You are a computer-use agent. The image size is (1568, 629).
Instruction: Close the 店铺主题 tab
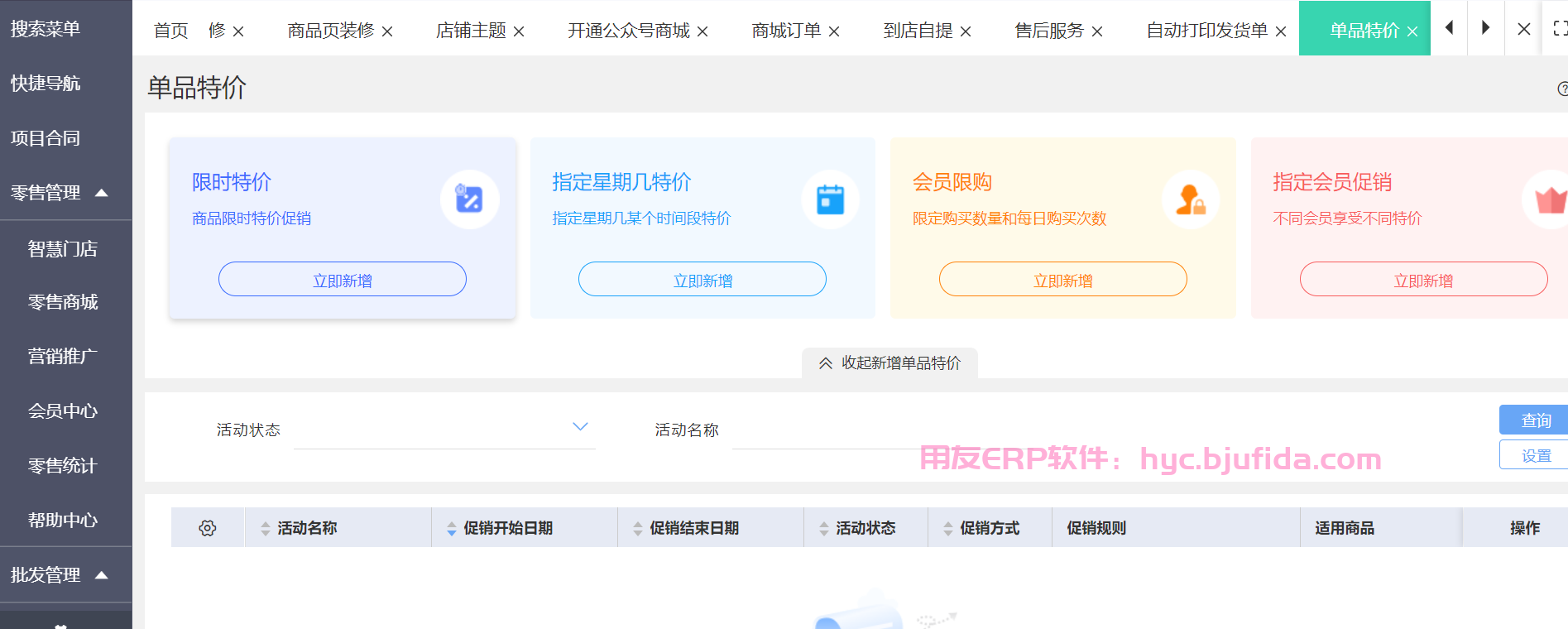[x=519, y=31]
